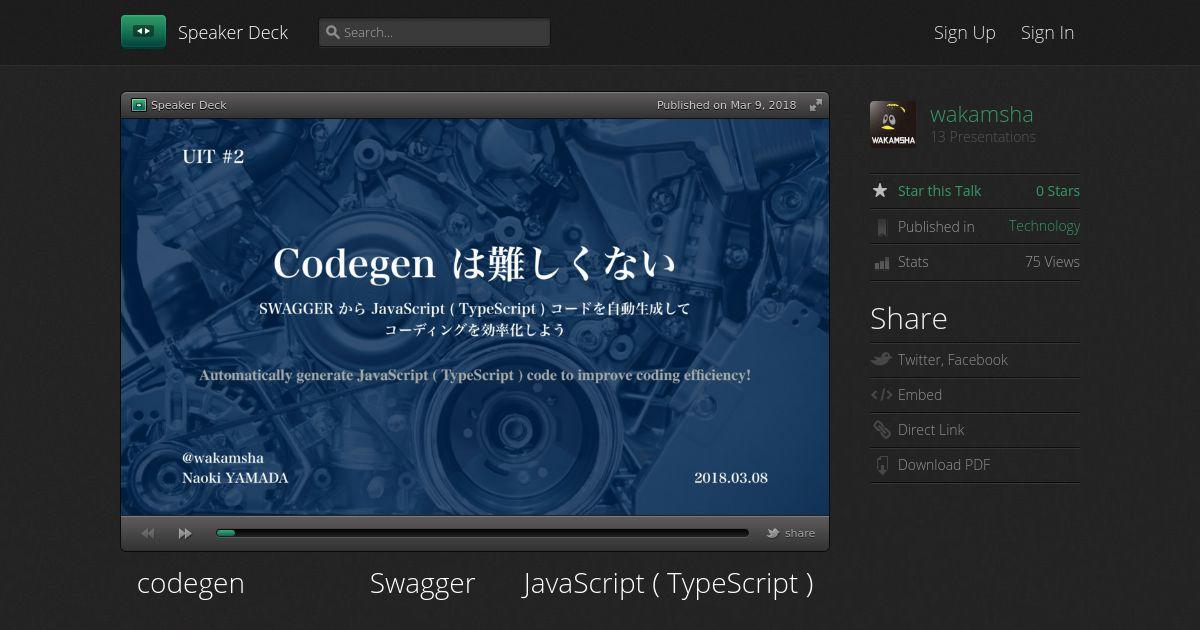The height and width of the screenshot is (630, 1200).
Task: Select the Published on Mar 9, 2018 text
Action: pos(727,105)
